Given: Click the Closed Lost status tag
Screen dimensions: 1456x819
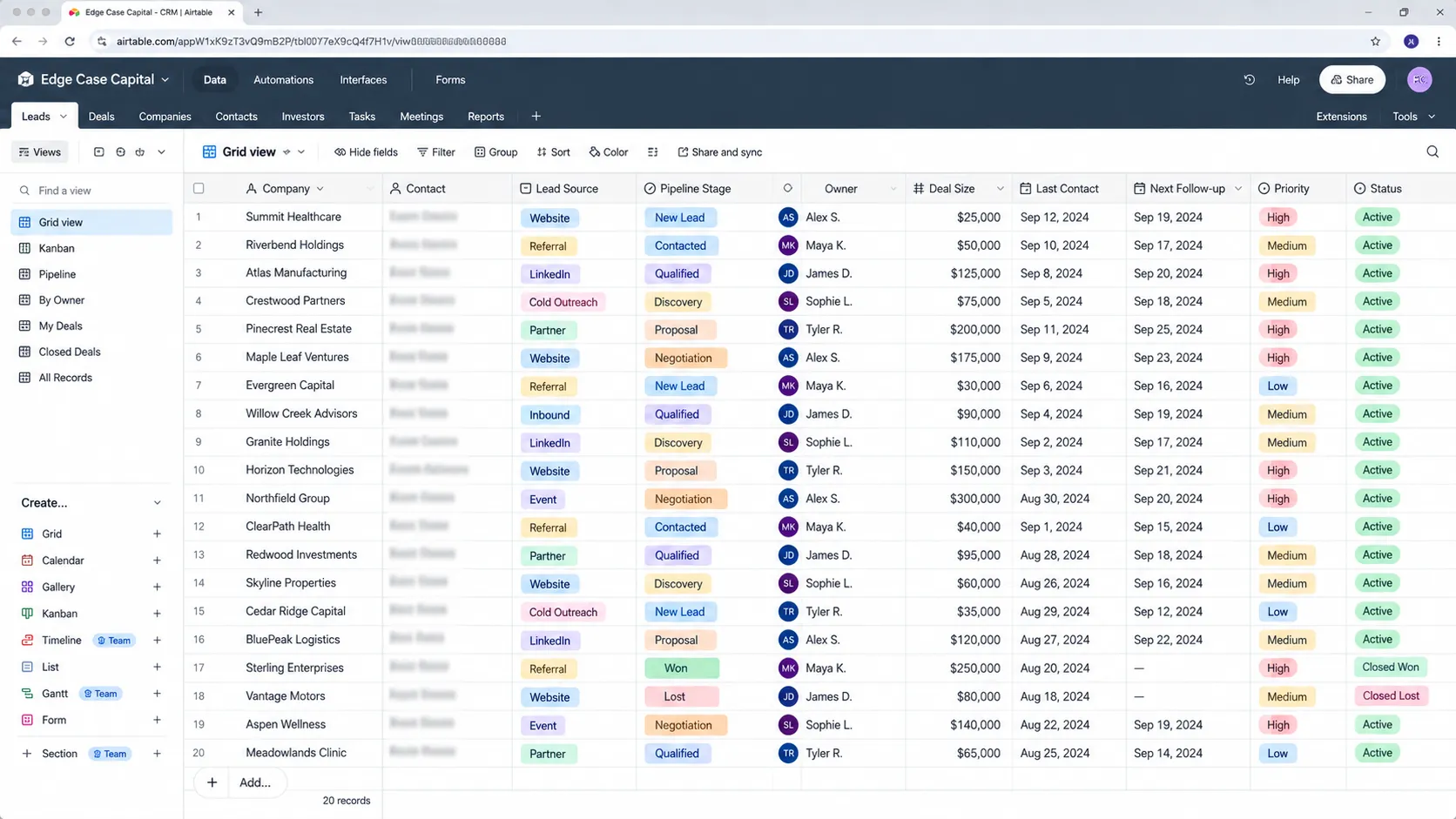Looking at the screenshot, I should pyautogui.click(x=1391, y=696).
